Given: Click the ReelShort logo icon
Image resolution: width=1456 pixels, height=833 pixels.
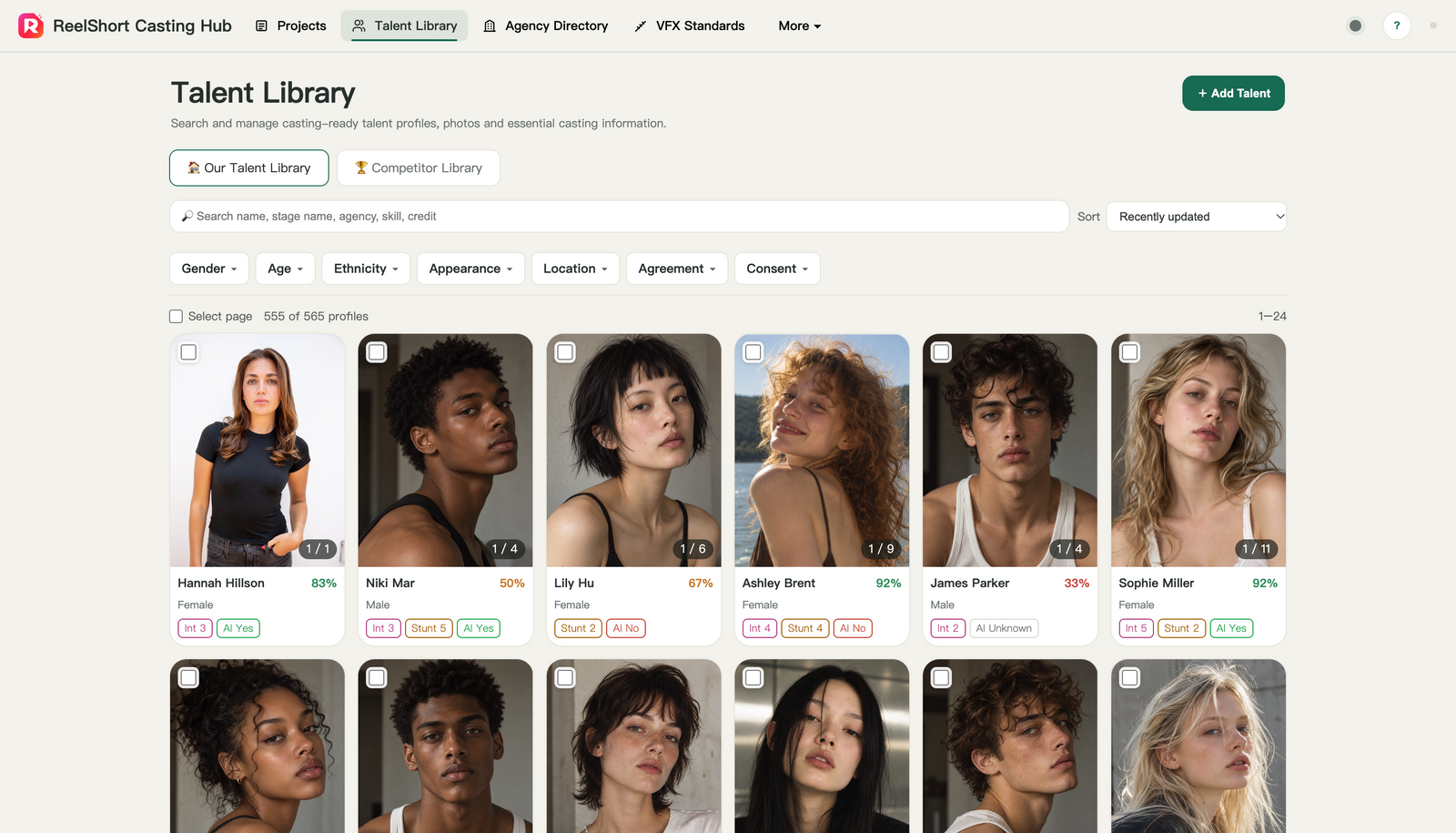Looking at the screenshot, I should 31,25.
